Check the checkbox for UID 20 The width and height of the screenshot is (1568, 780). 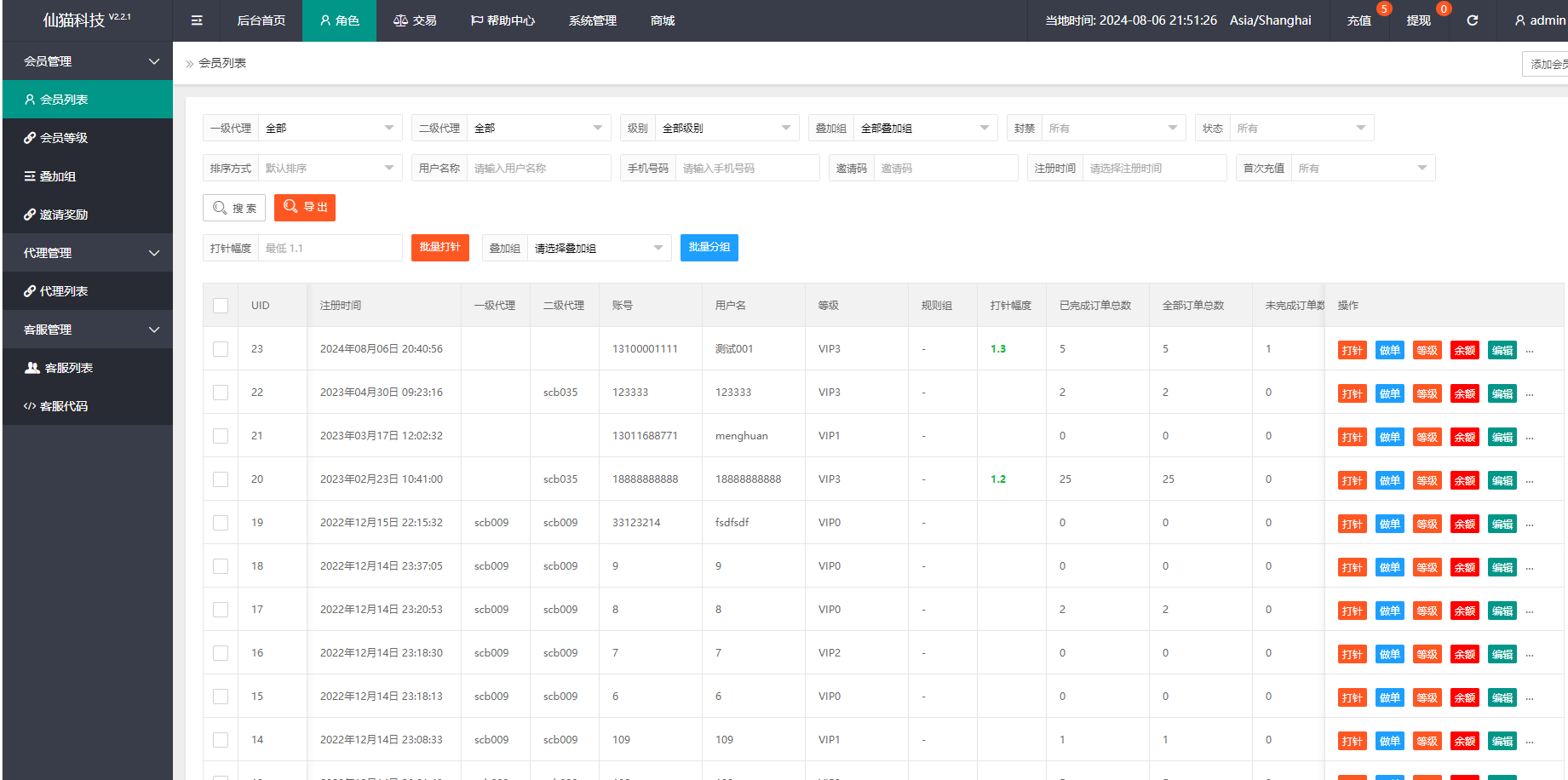point(221,479)
